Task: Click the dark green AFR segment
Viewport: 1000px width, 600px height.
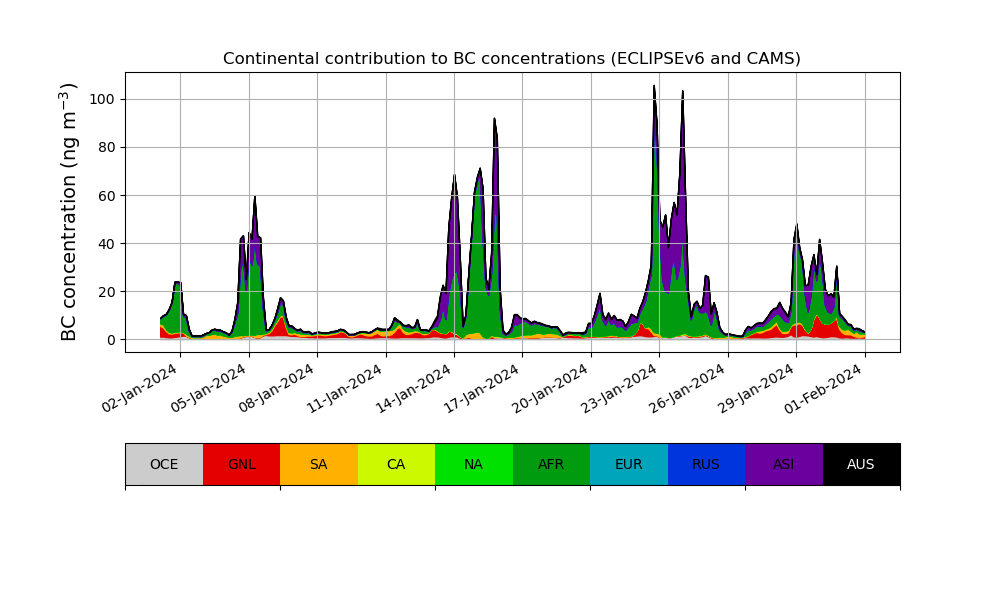Action: [551, 464]
